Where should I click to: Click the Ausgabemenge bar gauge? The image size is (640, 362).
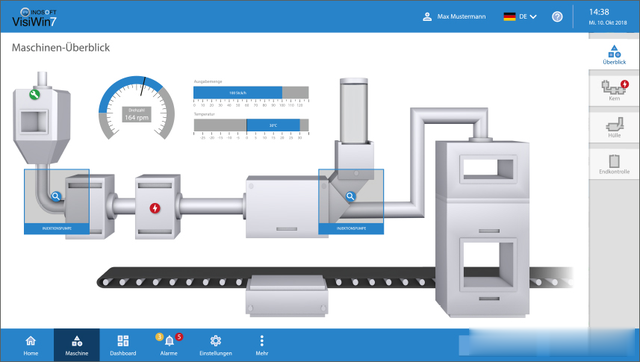[251, 93]
